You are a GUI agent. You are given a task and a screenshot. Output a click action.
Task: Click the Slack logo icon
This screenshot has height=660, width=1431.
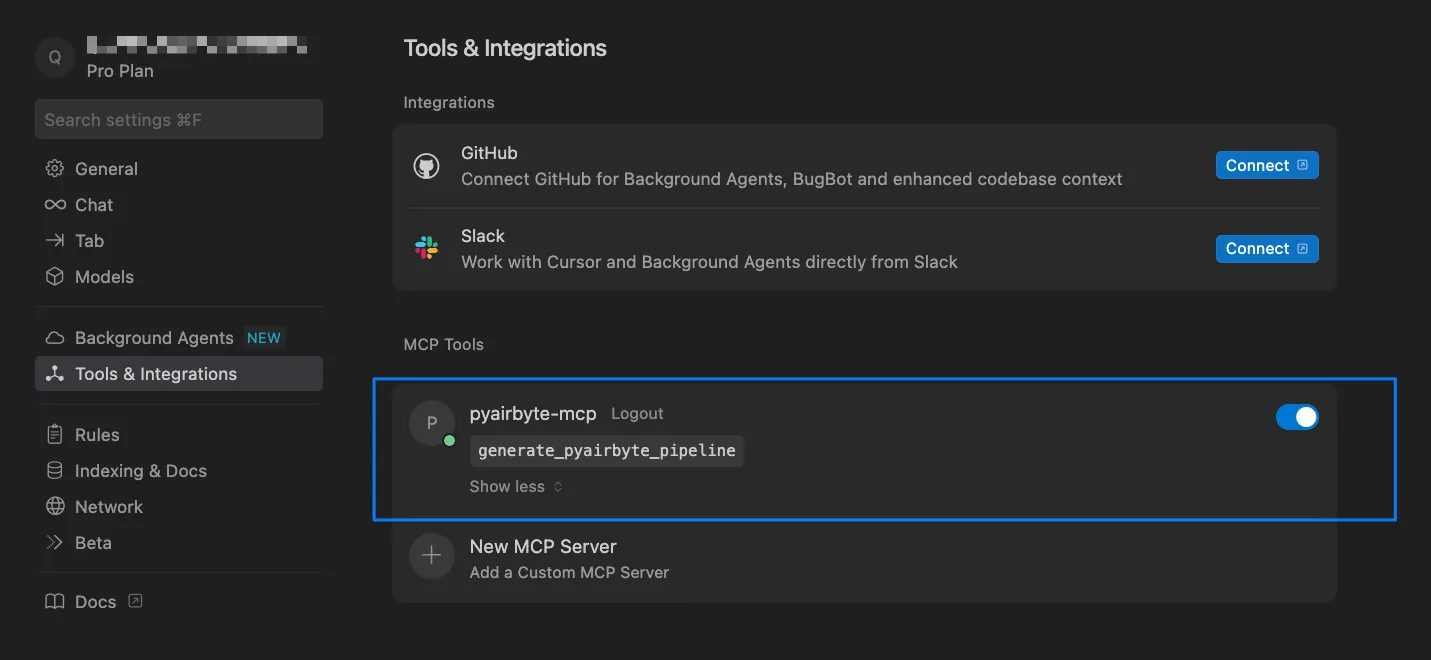coord(427,249)
